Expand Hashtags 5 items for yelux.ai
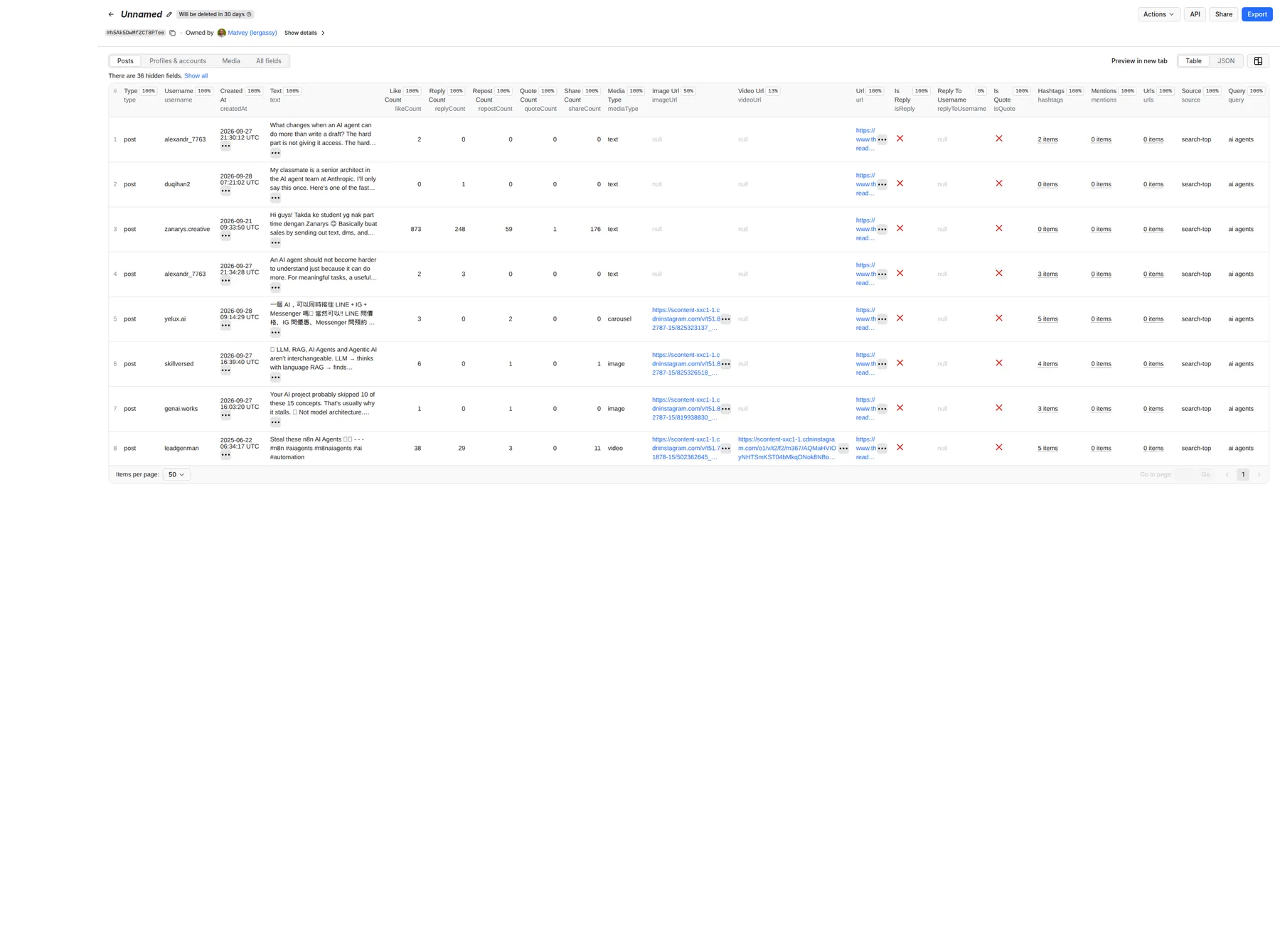The image size is (1280, 952). (x=1047, y=319)
